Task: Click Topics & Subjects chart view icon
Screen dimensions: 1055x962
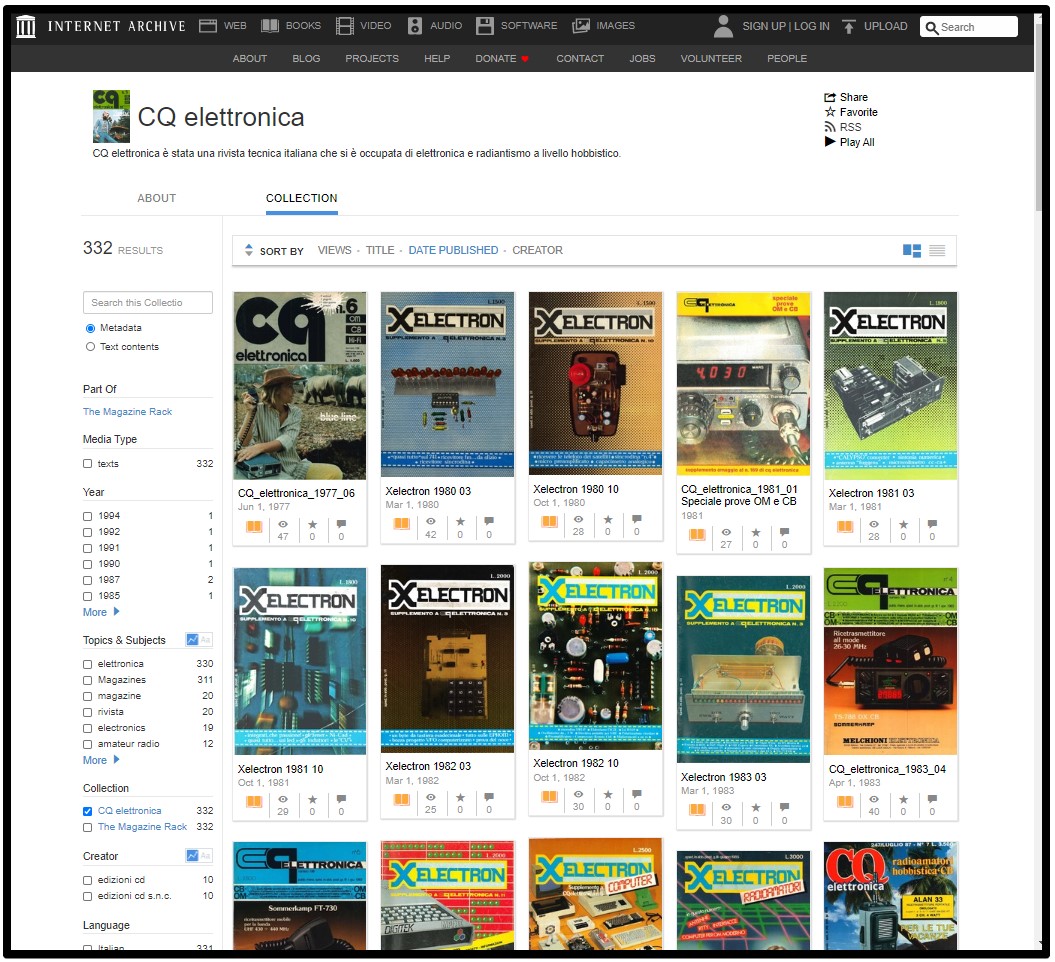Action: tap(192, 640)
